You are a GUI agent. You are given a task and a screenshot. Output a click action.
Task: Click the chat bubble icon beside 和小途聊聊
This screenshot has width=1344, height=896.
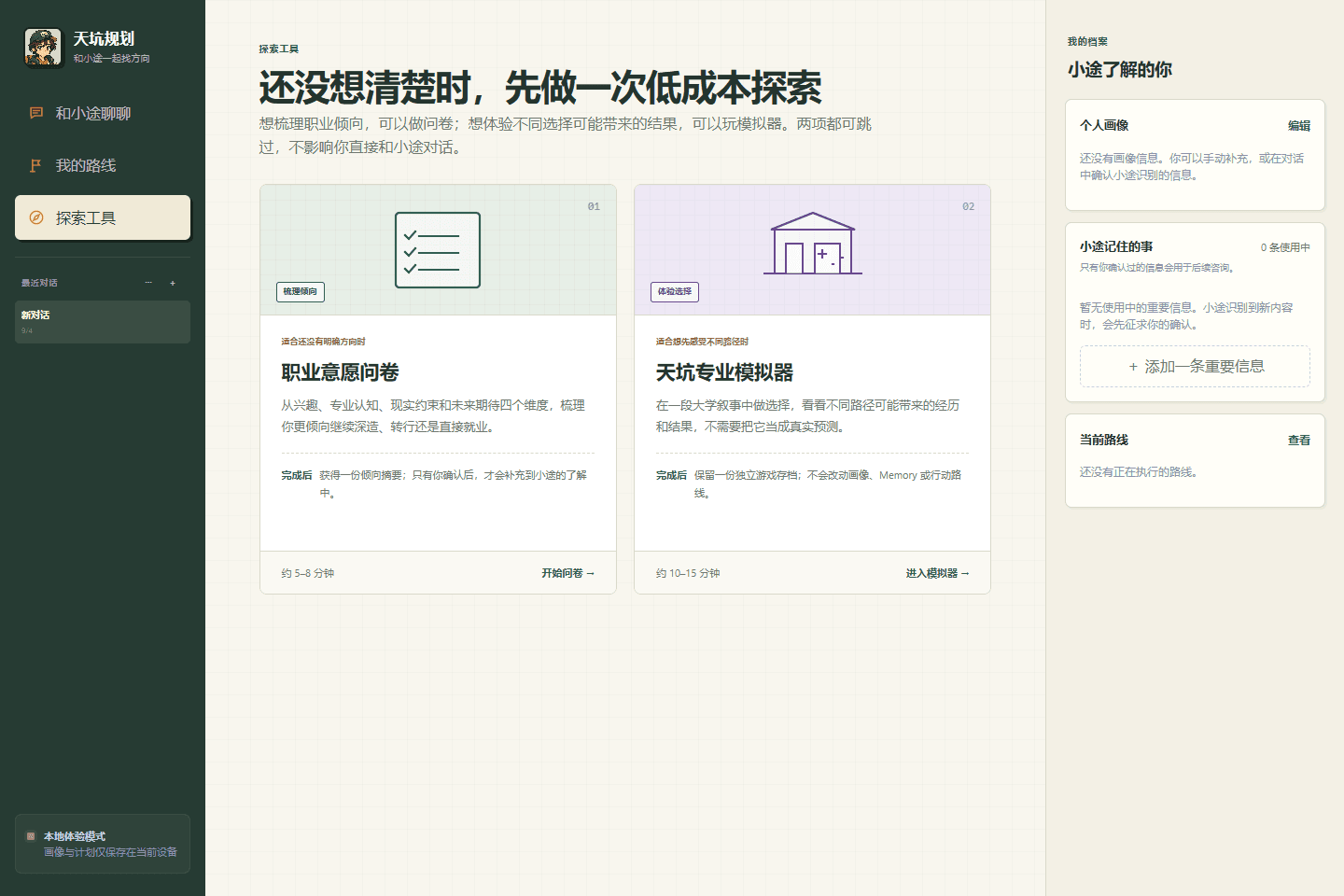36,113
